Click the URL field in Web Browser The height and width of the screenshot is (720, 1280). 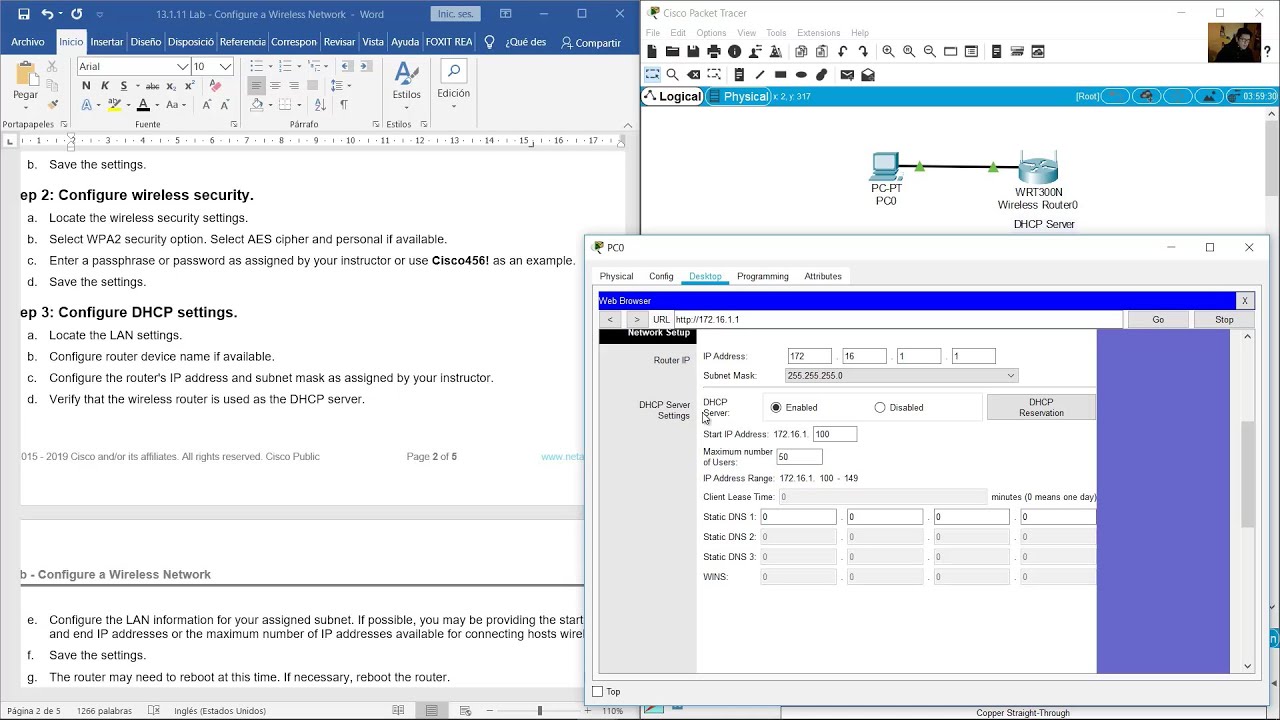pyautogui.click(x=898, y=319)
